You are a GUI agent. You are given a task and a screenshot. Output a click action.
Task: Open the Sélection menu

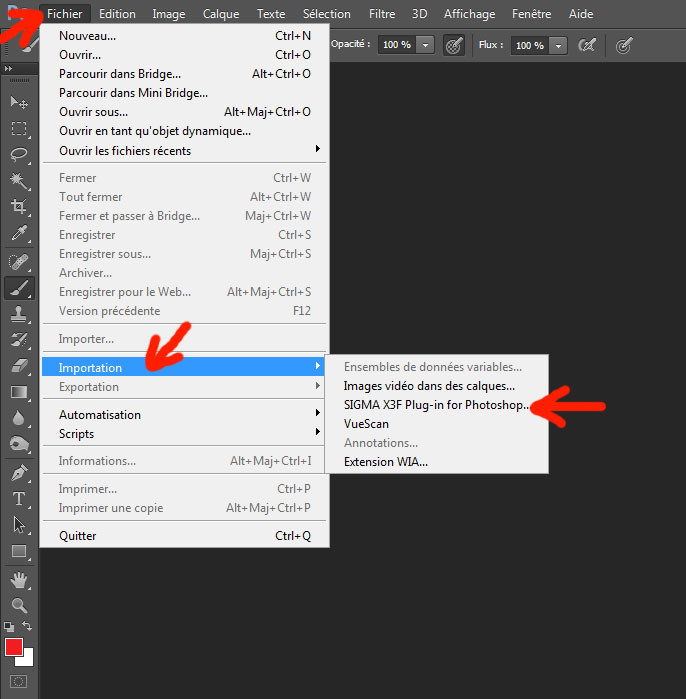pyautogui.click(x=326, y=14)
